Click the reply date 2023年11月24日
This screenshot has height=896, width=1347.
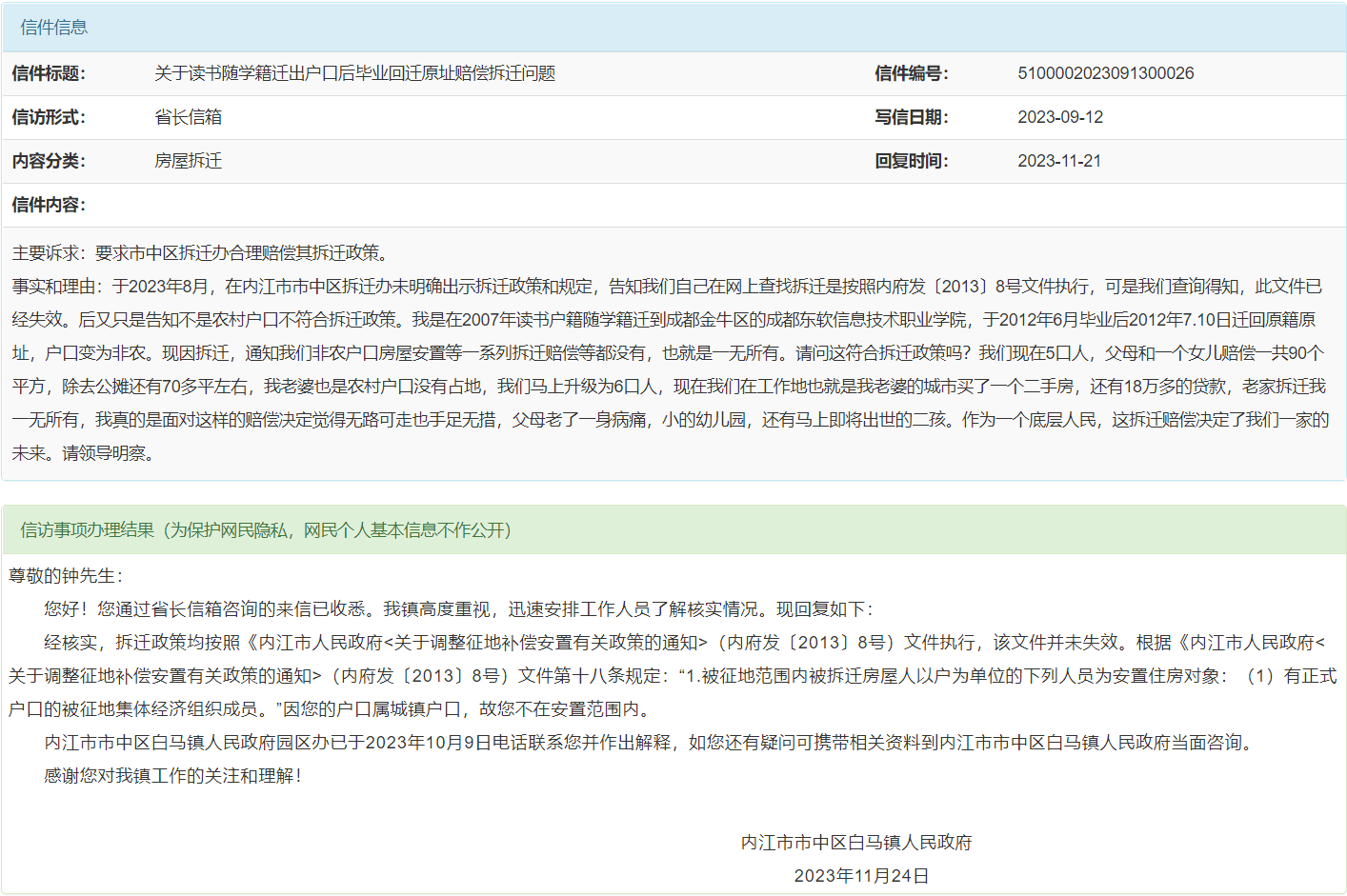click(x=861, y=876)
